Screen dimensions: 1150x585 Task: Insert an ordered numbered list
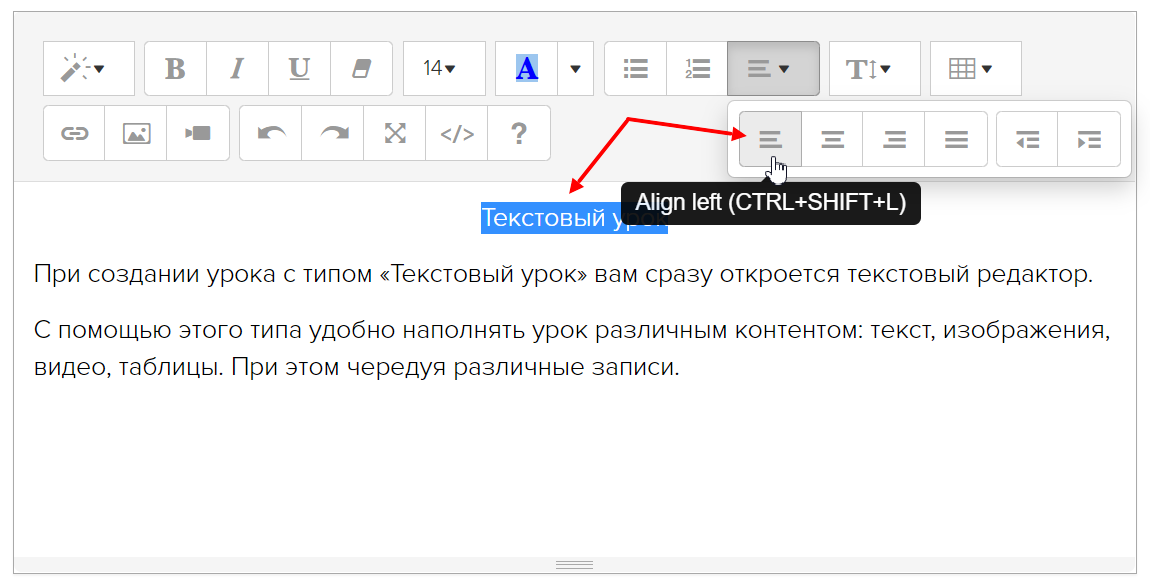[x=697, y=69]
